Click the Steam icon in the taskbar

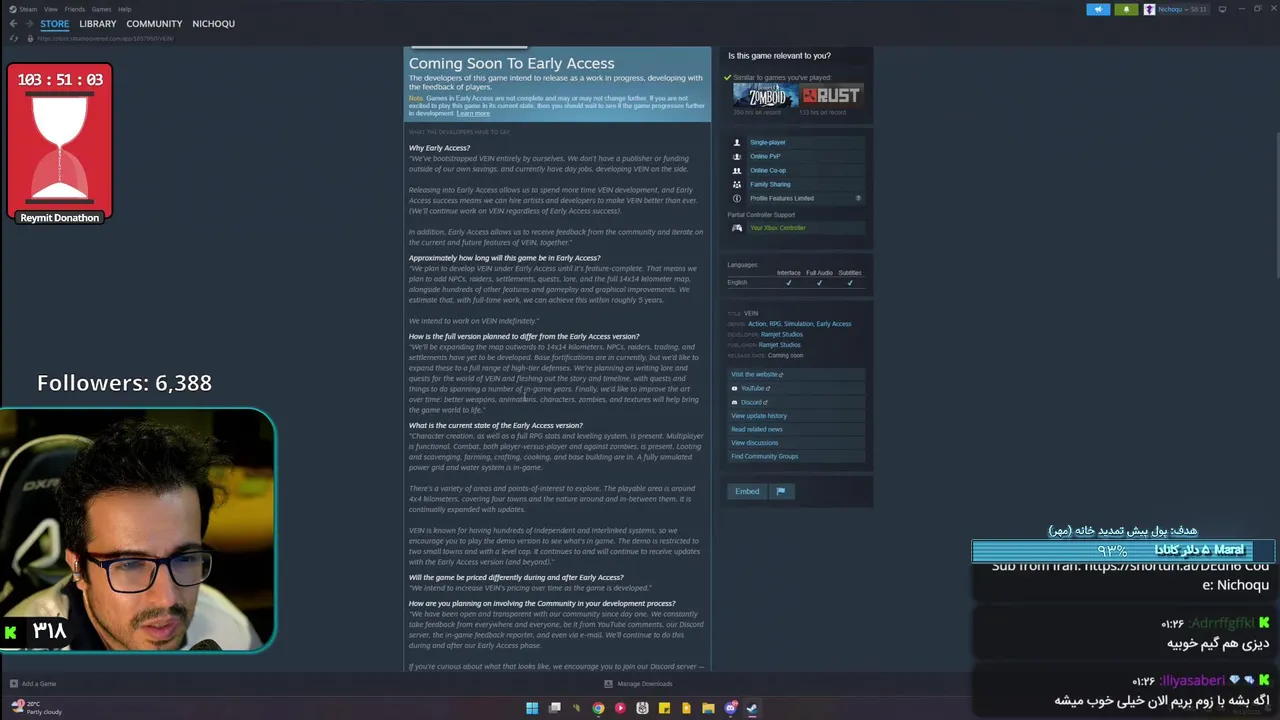pos(752,708)
